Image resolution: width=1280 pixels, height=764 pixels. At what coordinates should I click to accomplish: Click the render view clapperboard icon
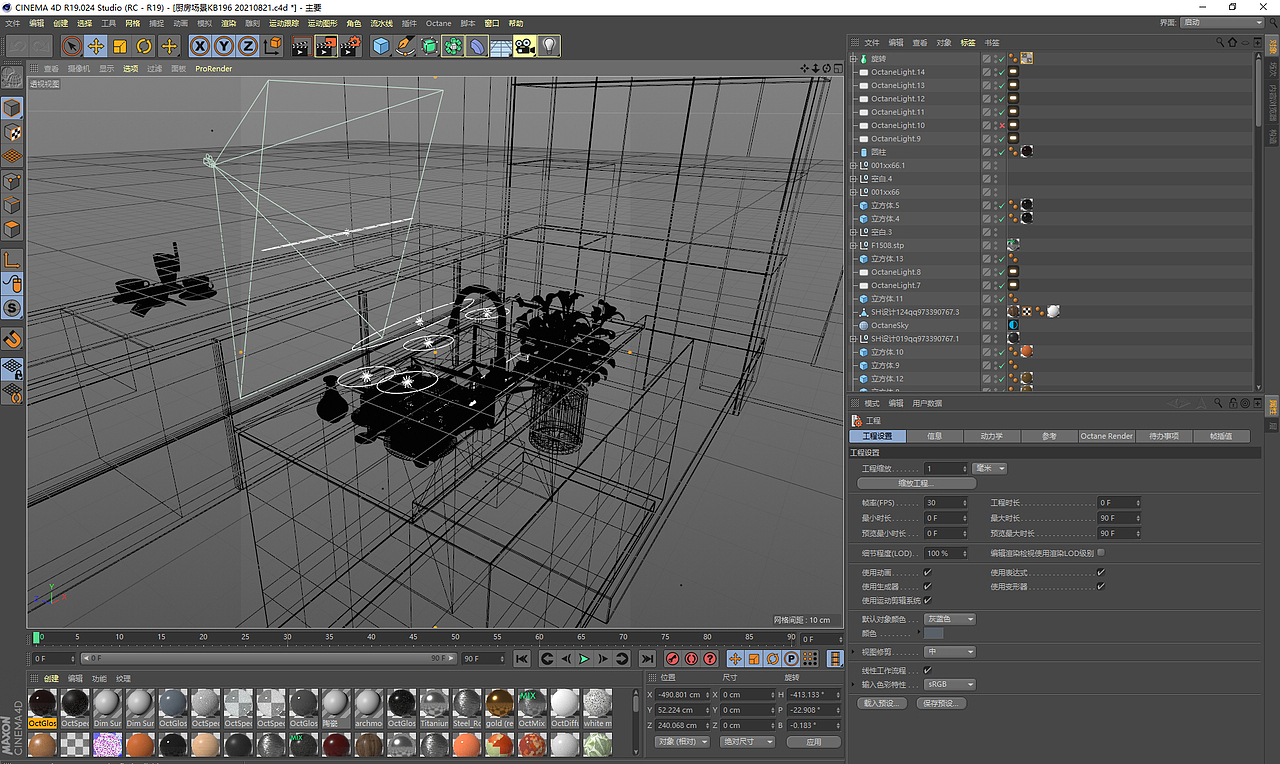[301, 46]
